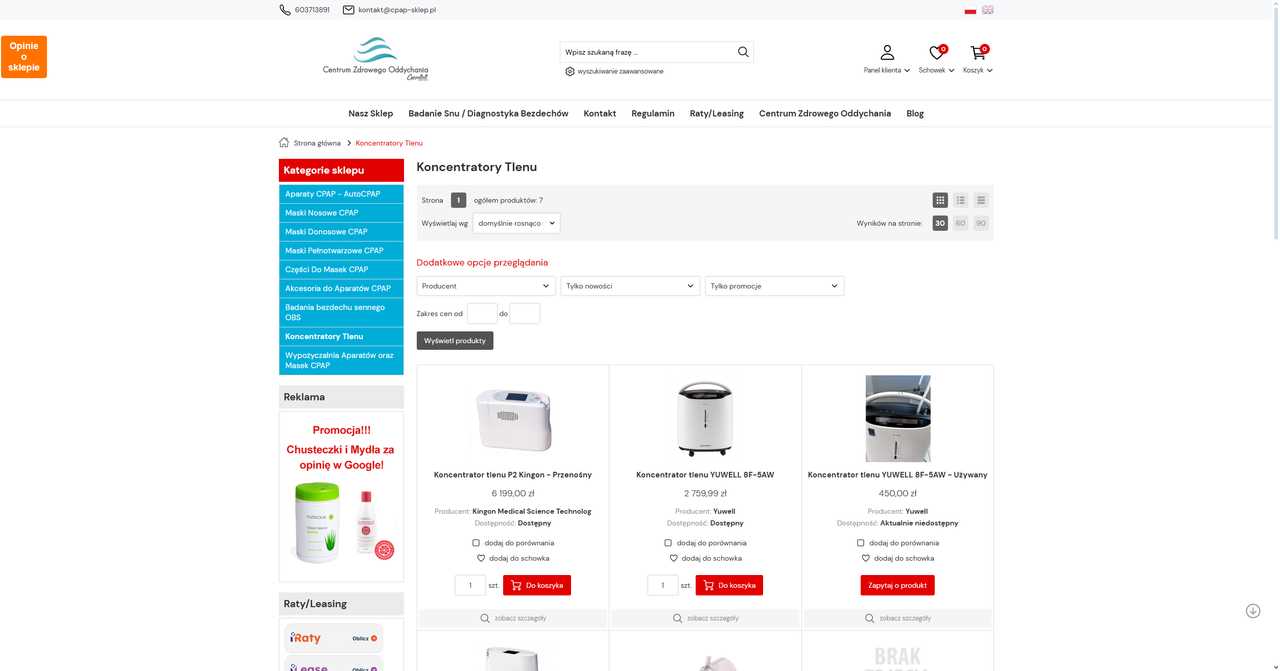Viewport: 1280px width, 671px height.
Task: Click heart icon for P2 Kingon concentrator
Action: click(x=481, y=558)
